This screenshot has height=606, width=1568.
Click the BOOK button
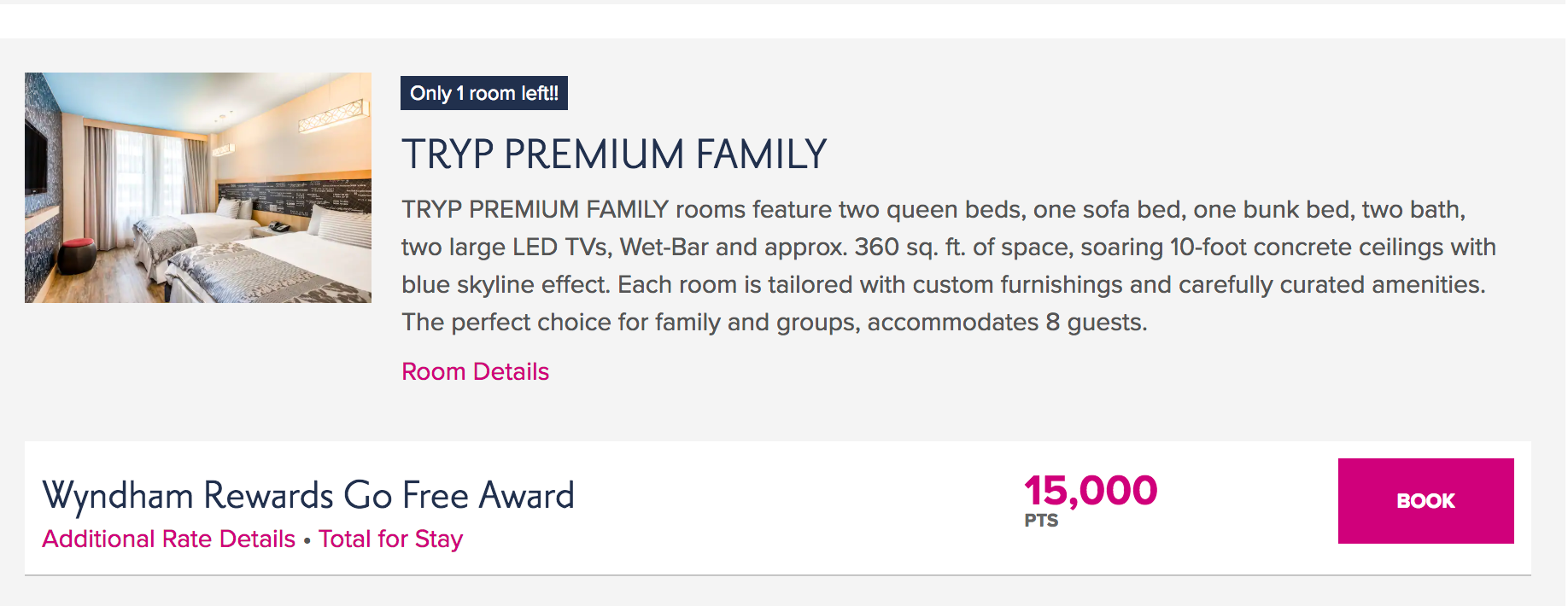(x=1425, y=501)
